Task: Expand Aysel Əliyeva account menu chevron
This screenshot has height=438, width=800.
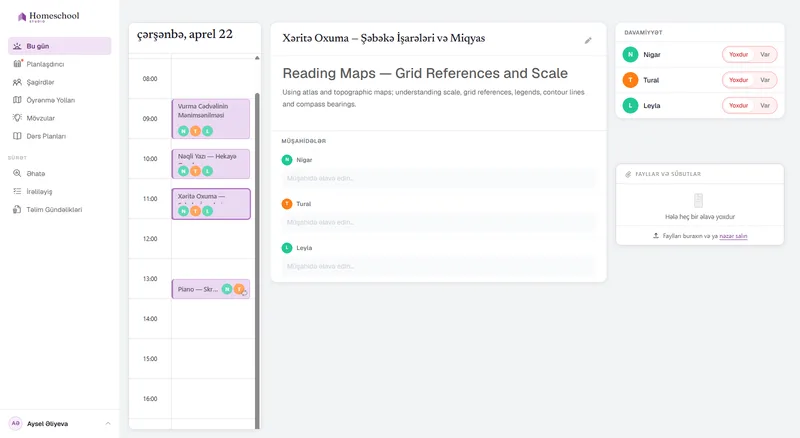Action: point(108,423)
